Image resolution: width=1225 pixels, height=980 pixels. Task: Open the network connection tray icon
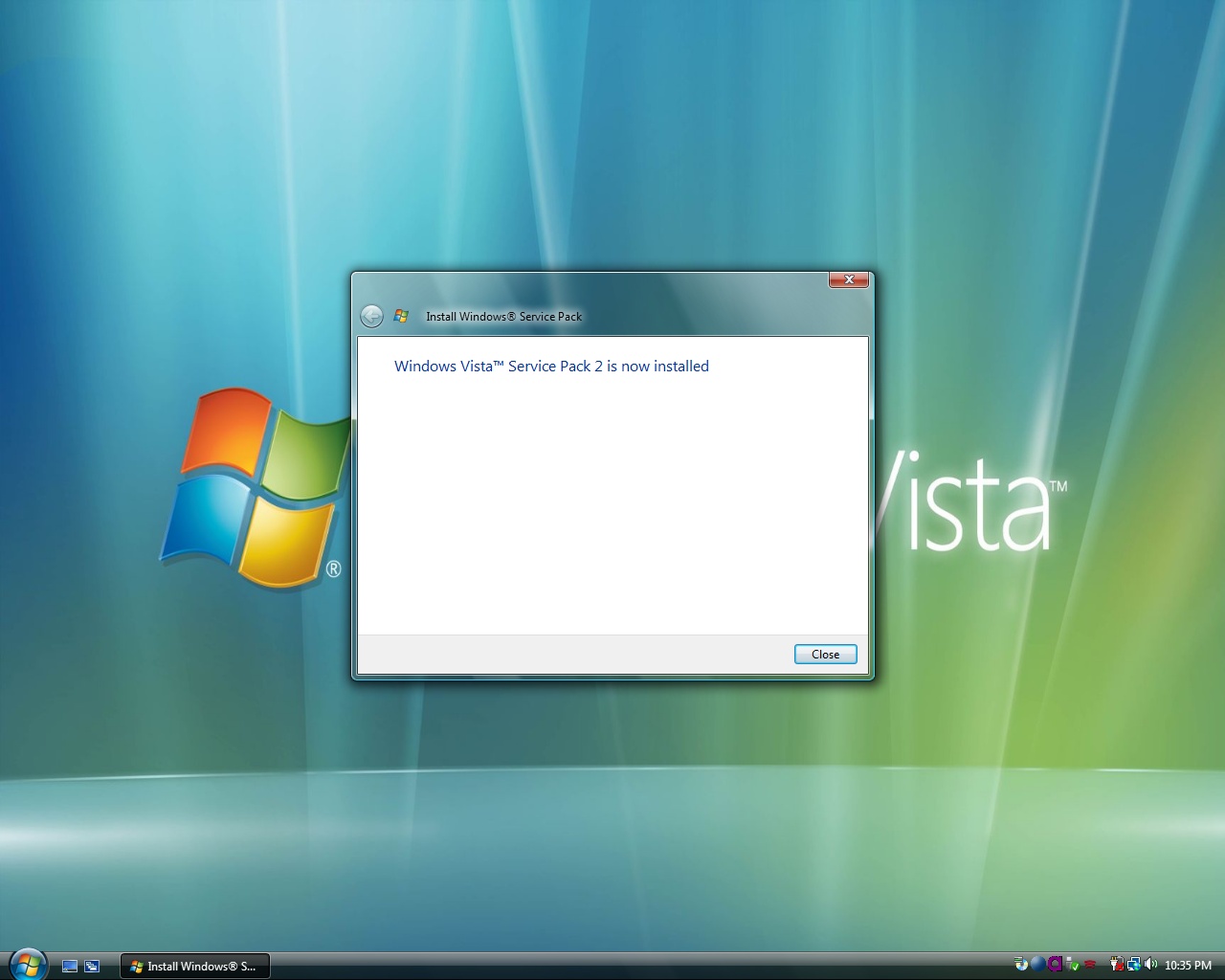click(x=1133, y=965)
